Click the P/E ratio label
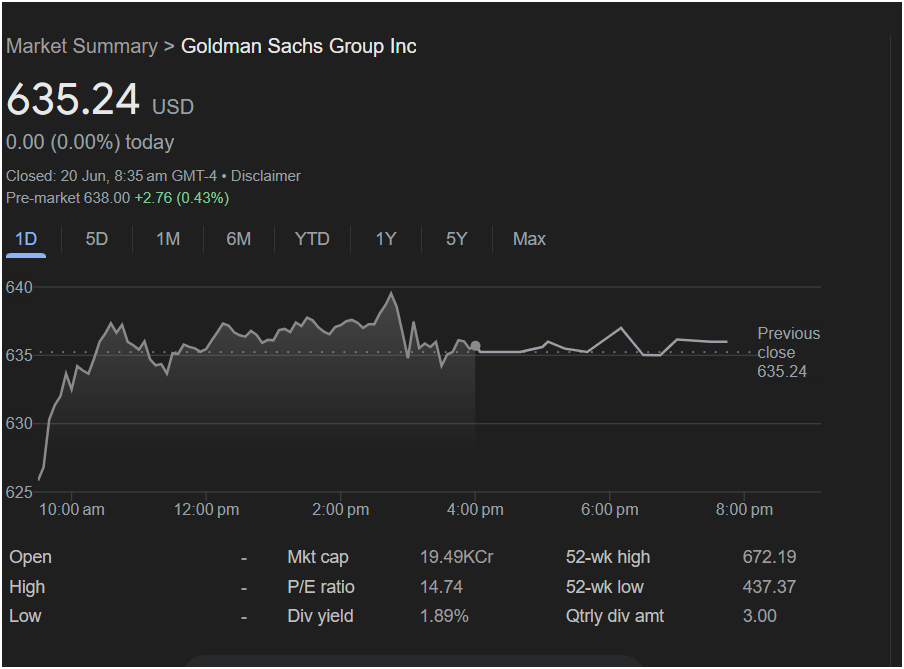This screenshot has width=904, height=669. coord(321,587)
